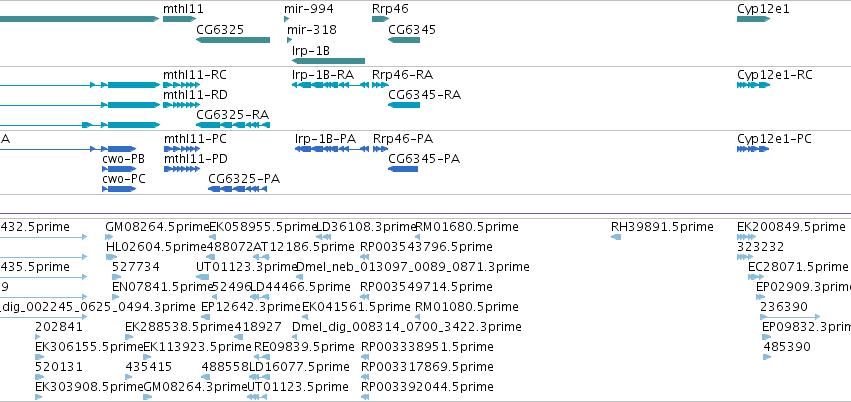Image resolution: width=851 pixels, height=402 pixels.
Task: Click the 527734 feature label
Action: (x=136, y=267)
